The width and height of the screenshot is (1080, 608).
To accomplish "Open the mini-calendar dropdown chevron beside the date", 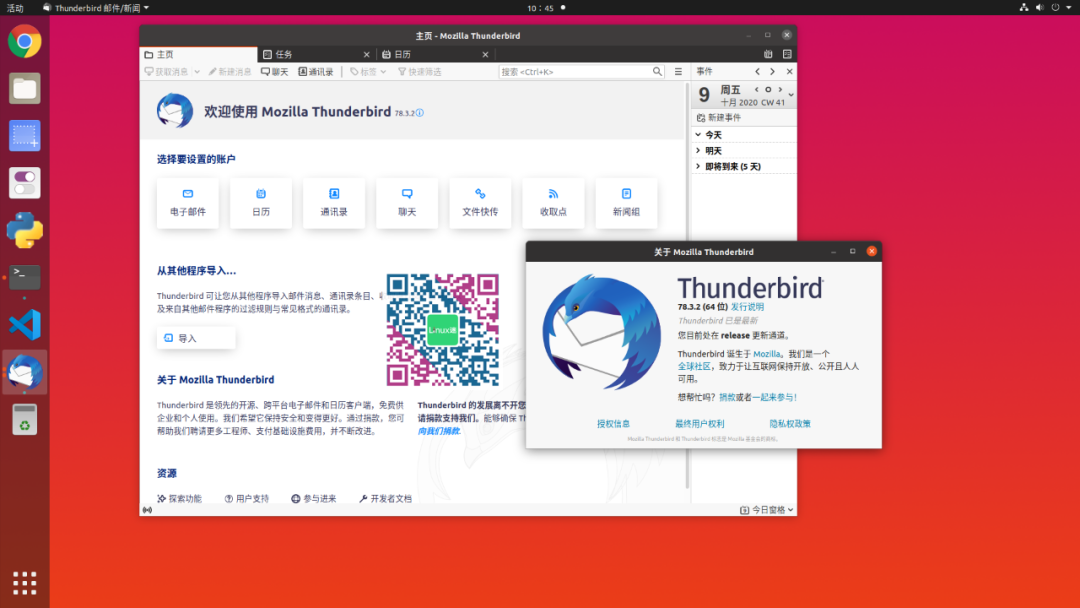I will click(x=791, y=95).
